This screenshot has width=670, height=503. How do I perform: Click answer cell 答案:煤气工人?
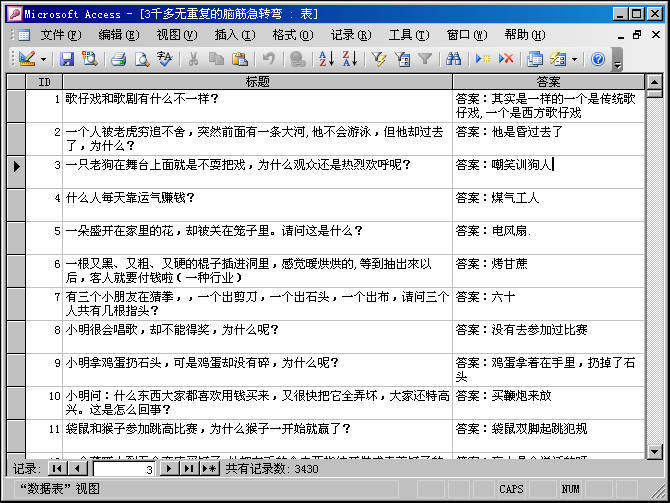(548, 205)
